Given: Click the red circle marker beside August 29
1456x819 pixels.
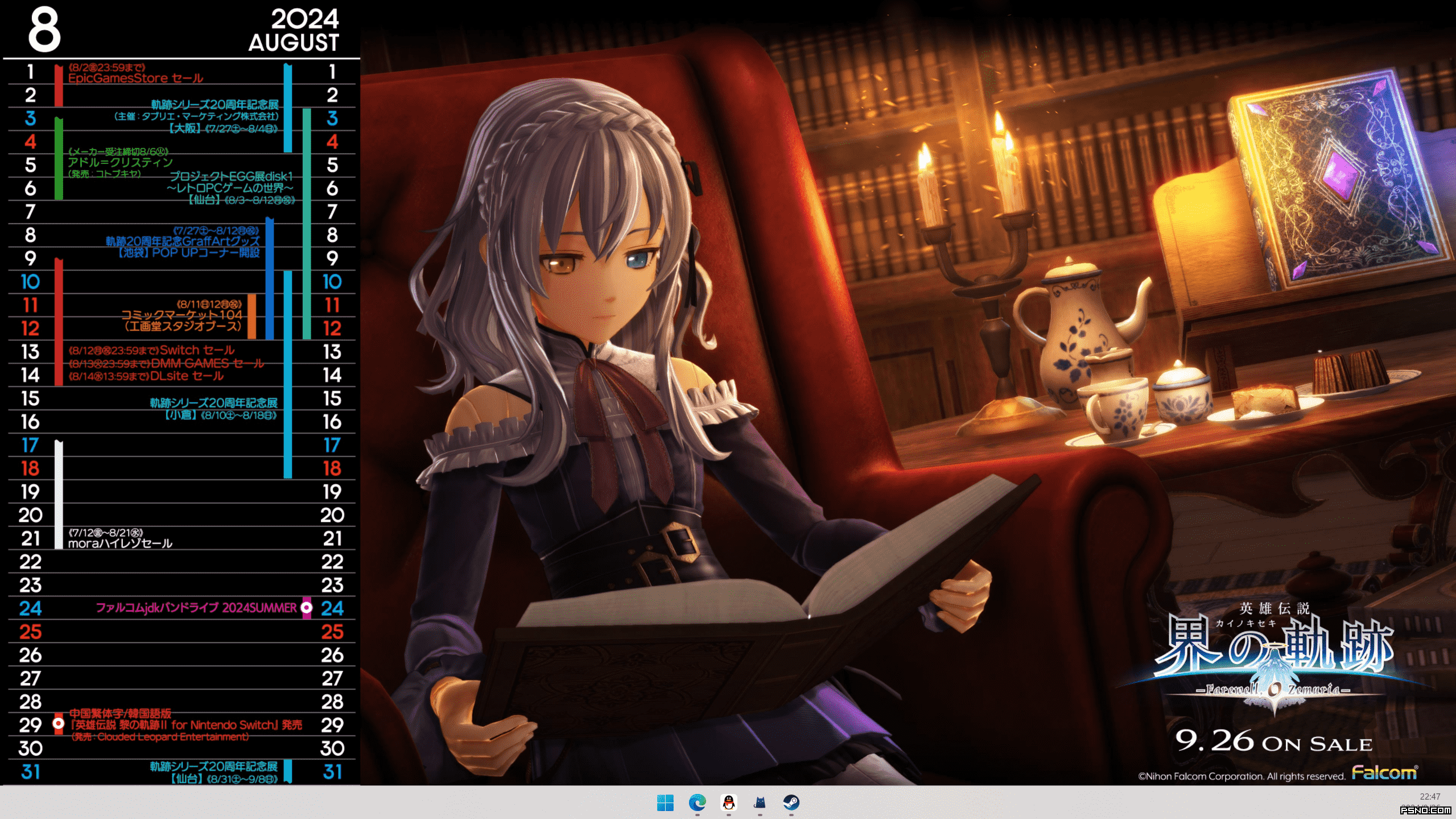Looking at the screenshot, I should (59, 723).
